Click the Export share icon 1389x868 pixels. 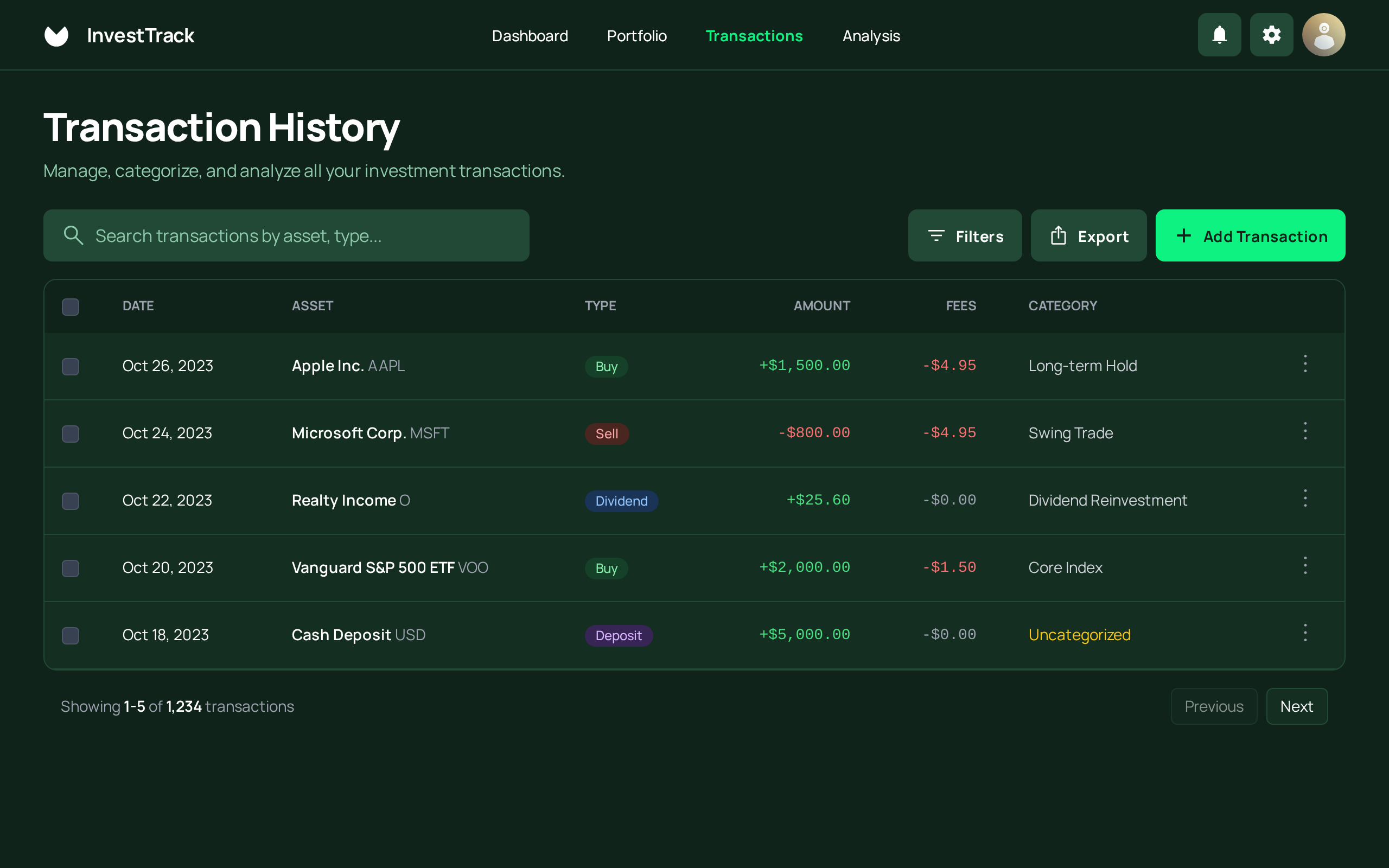1059,235
